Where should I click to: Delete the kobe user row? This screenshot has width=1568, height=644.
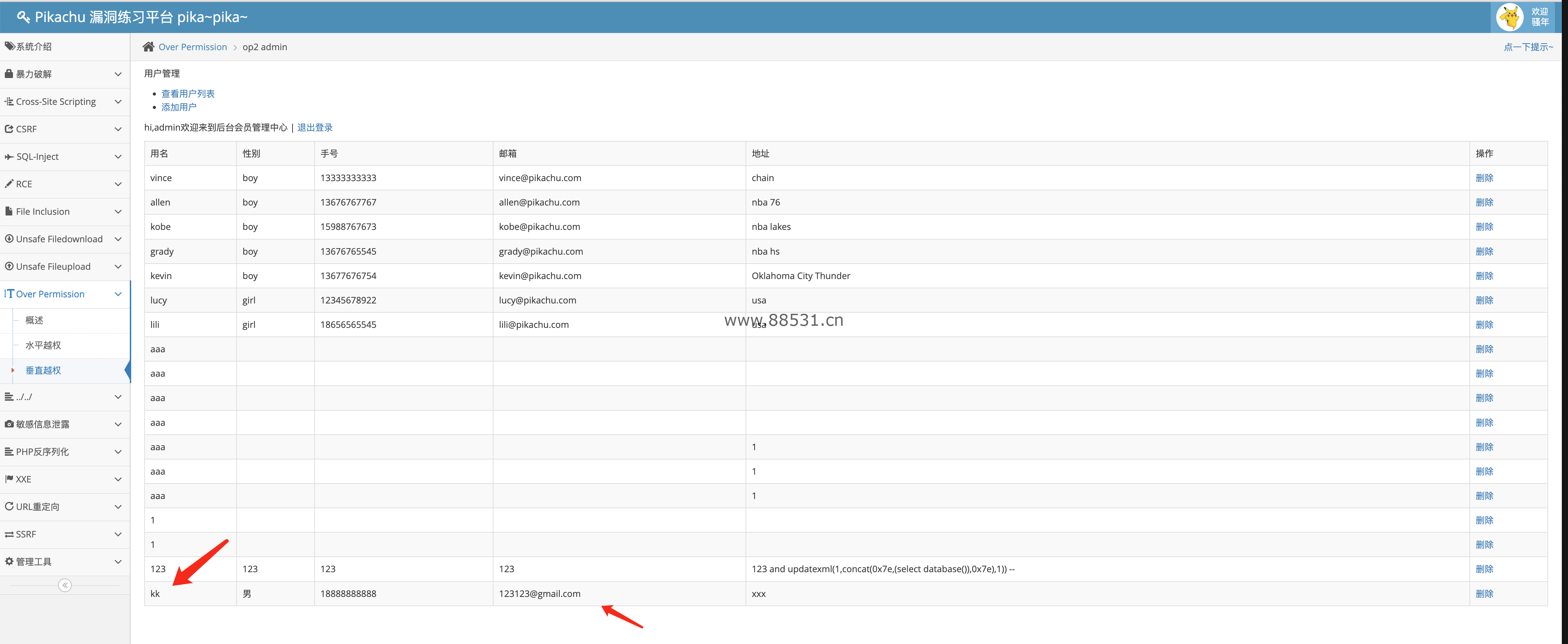pos(1484,227)
